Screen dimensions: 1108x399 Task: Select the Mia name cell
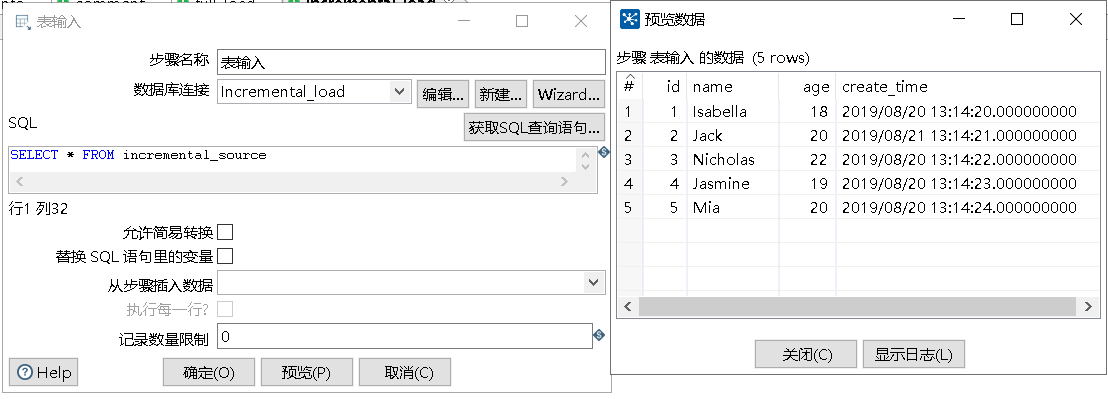[733, 208]
